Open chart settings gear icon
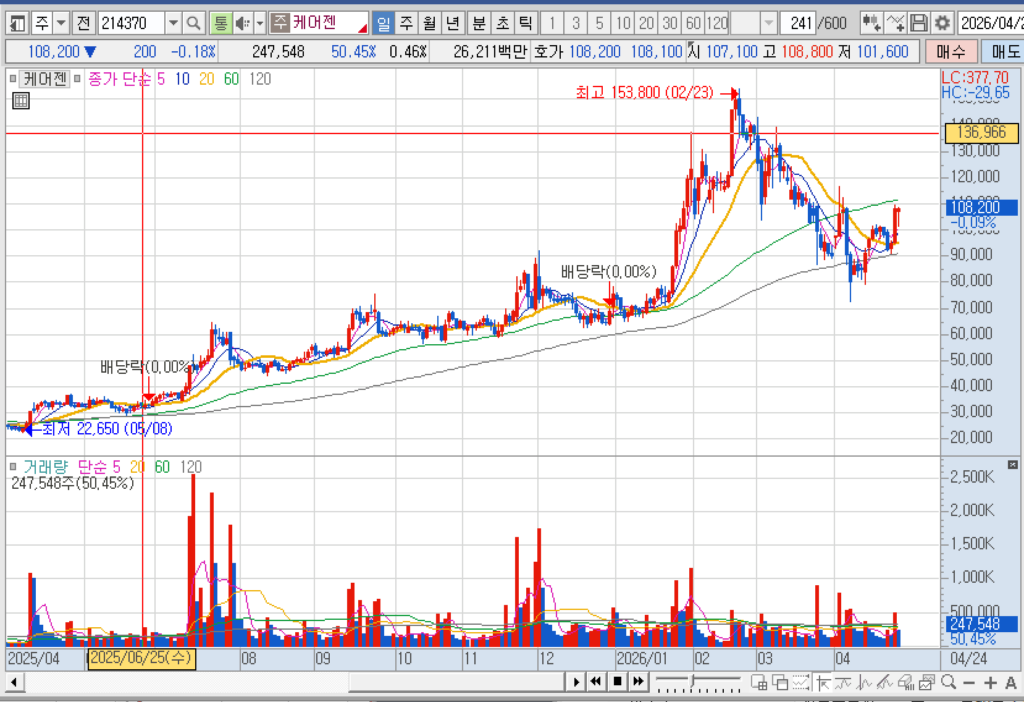The width and height of the screenshot is (1024, 702). 942,24
